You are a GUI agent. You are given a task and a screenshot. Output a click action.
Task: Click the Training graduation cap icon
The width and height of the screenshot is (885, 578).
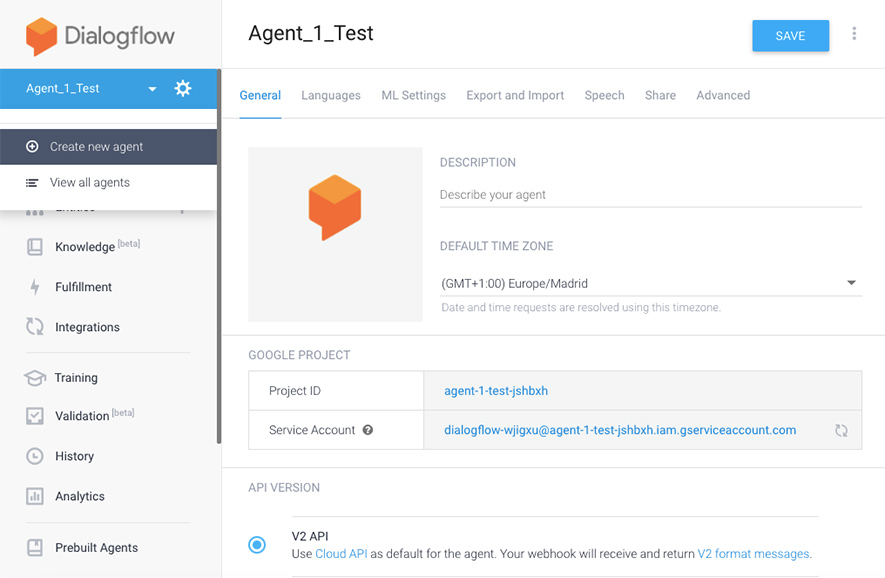point(34,378)
